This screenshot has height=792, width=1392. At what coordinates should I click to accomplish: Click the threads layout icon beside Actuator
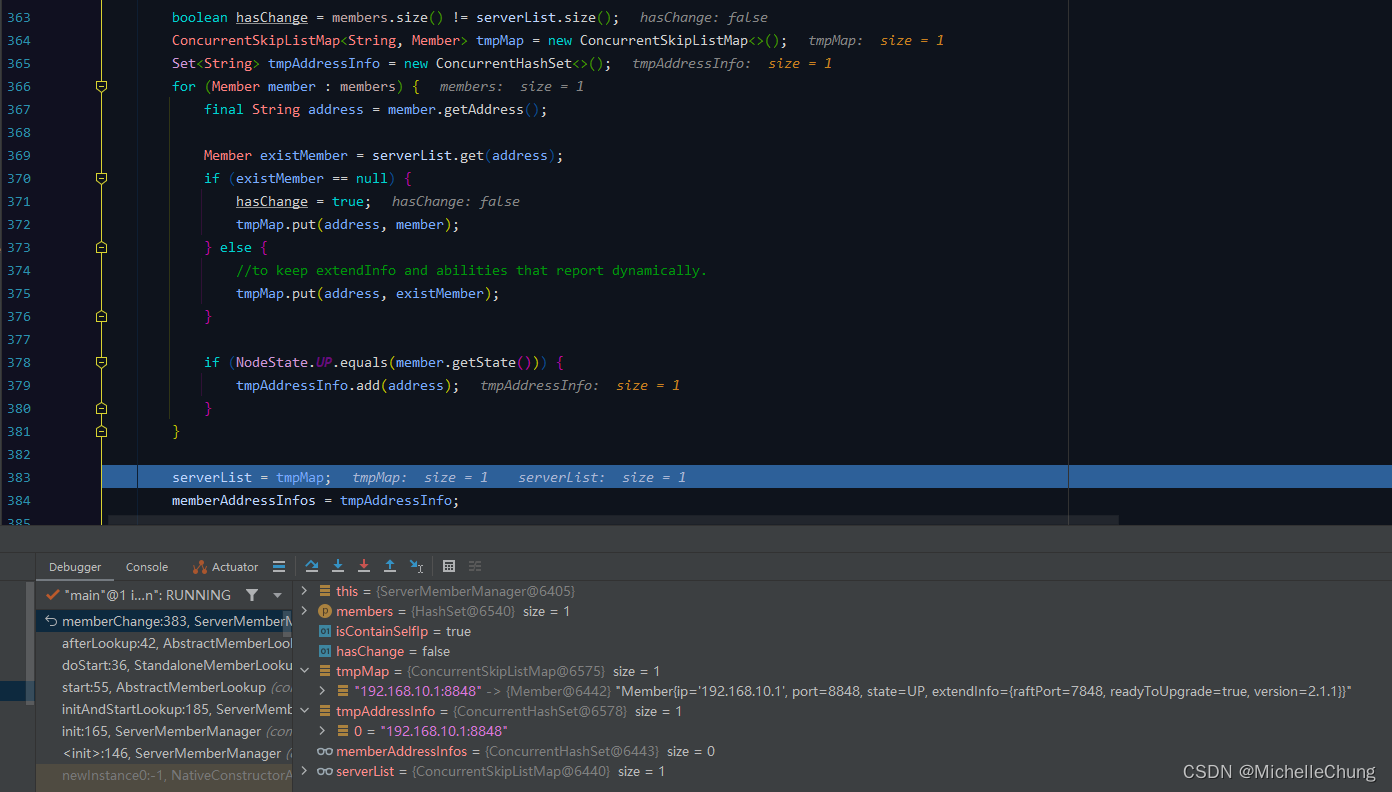(279, 566)
